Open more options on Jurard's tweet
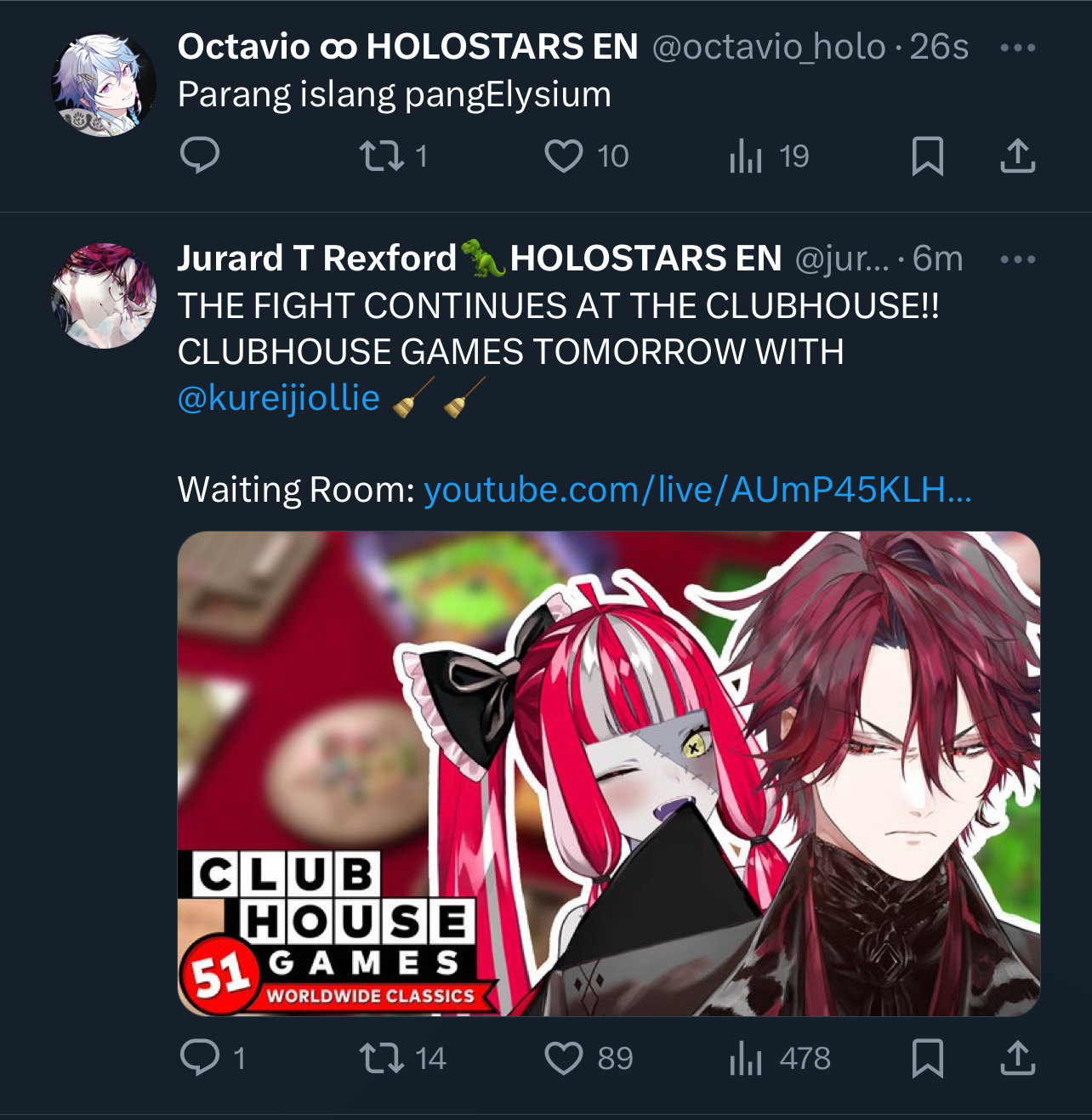This screenshot has height=1120, width=1092. tap(1017, 259)
